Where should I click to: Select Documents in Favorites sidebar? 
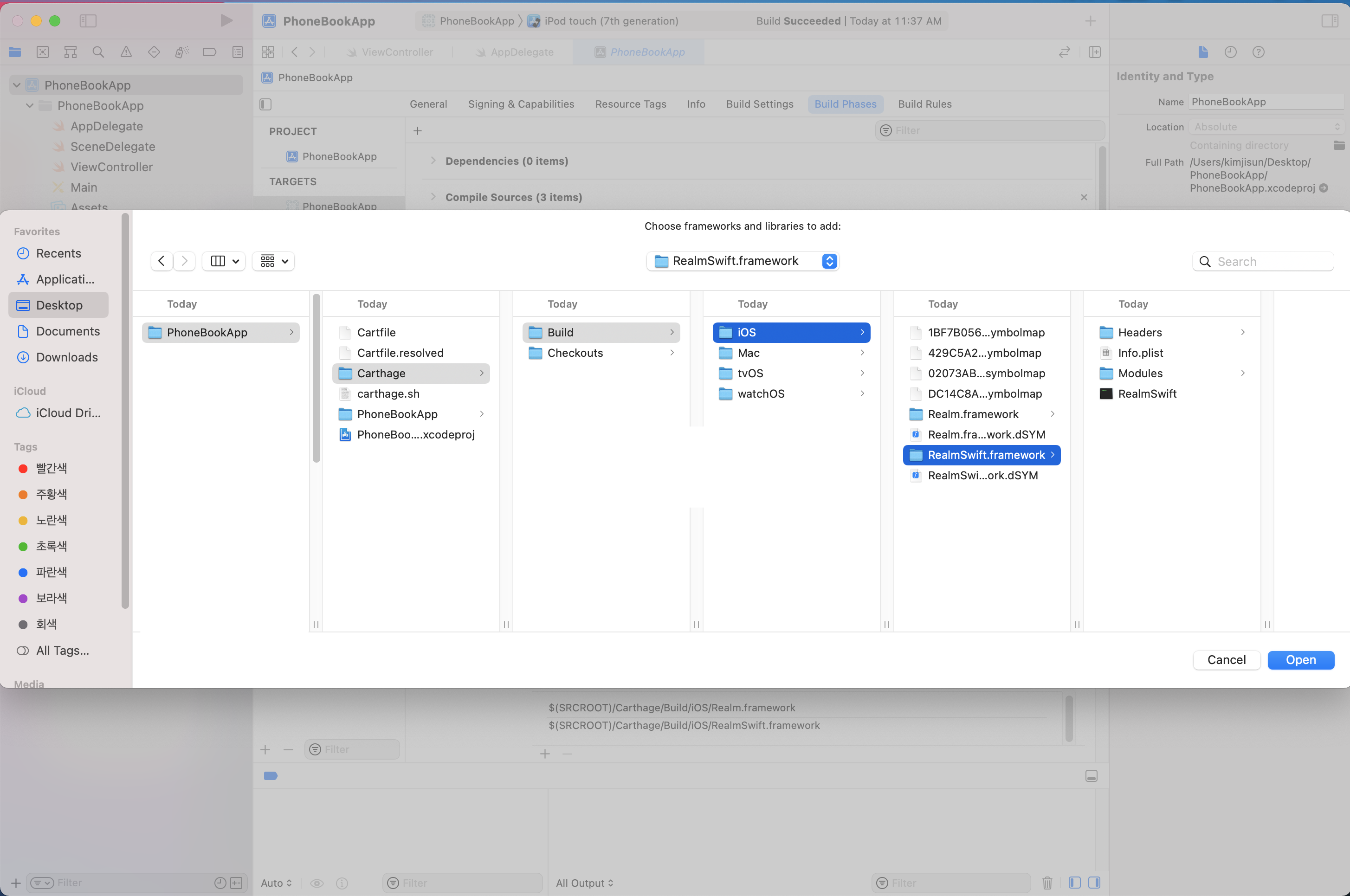(58, 331)
